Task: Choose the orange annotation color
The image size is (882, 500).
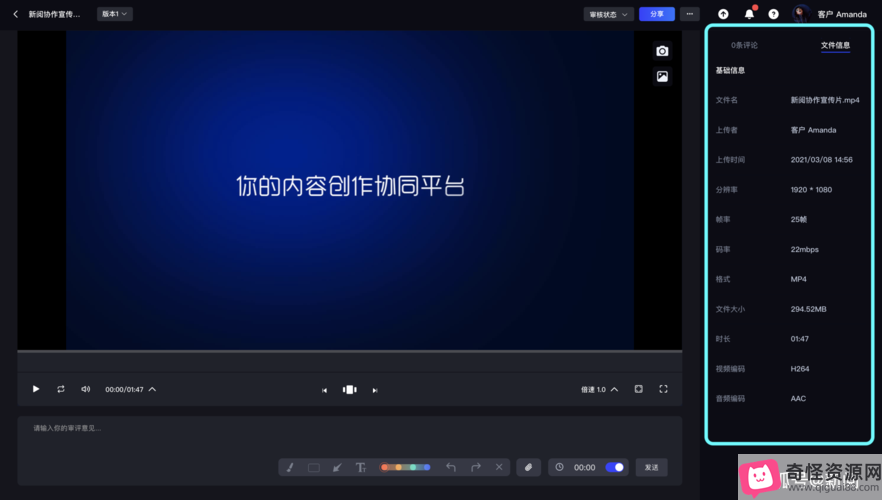Action: [x=398, y=467]
